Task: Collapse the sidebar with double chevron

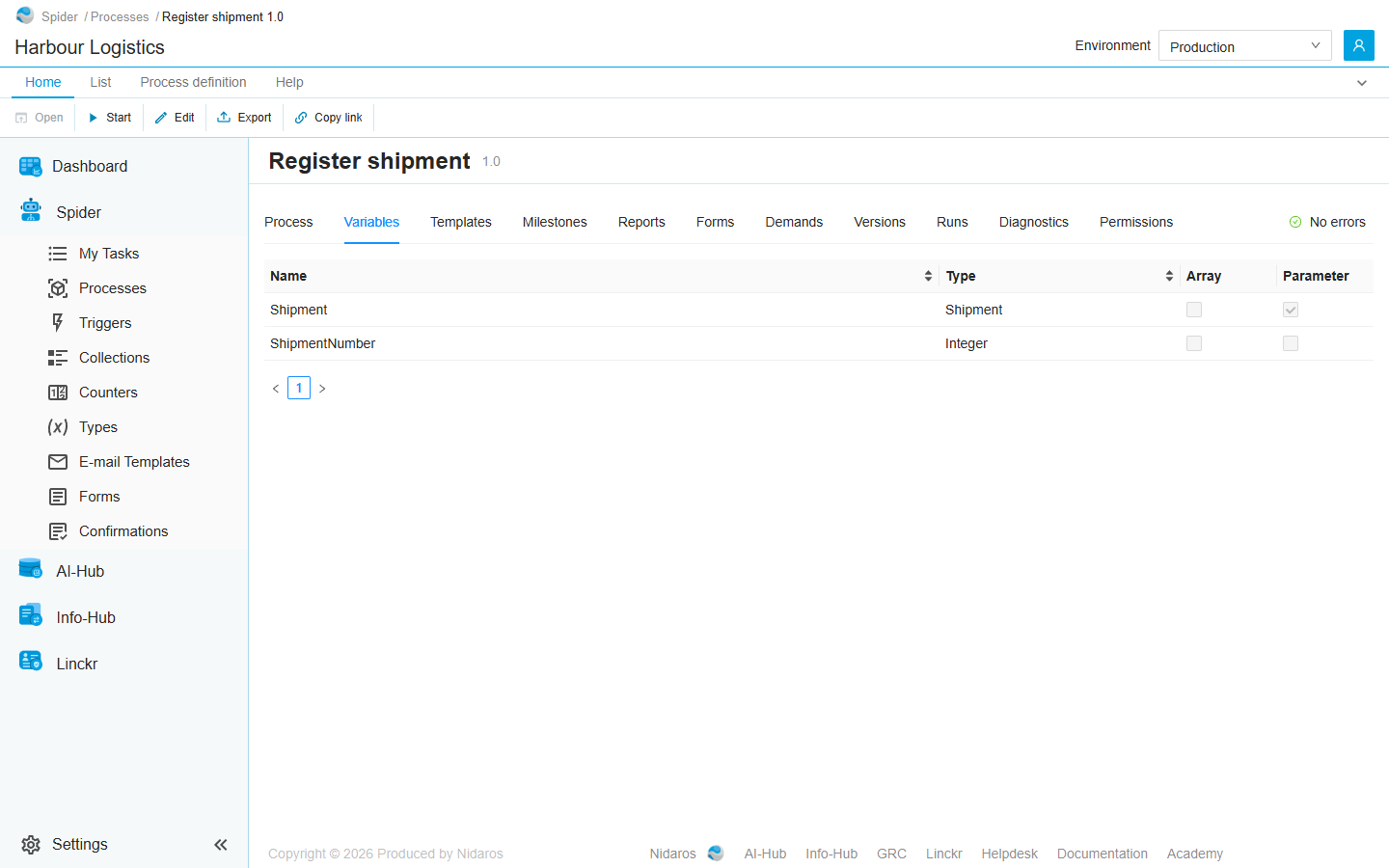Action: 221,845
